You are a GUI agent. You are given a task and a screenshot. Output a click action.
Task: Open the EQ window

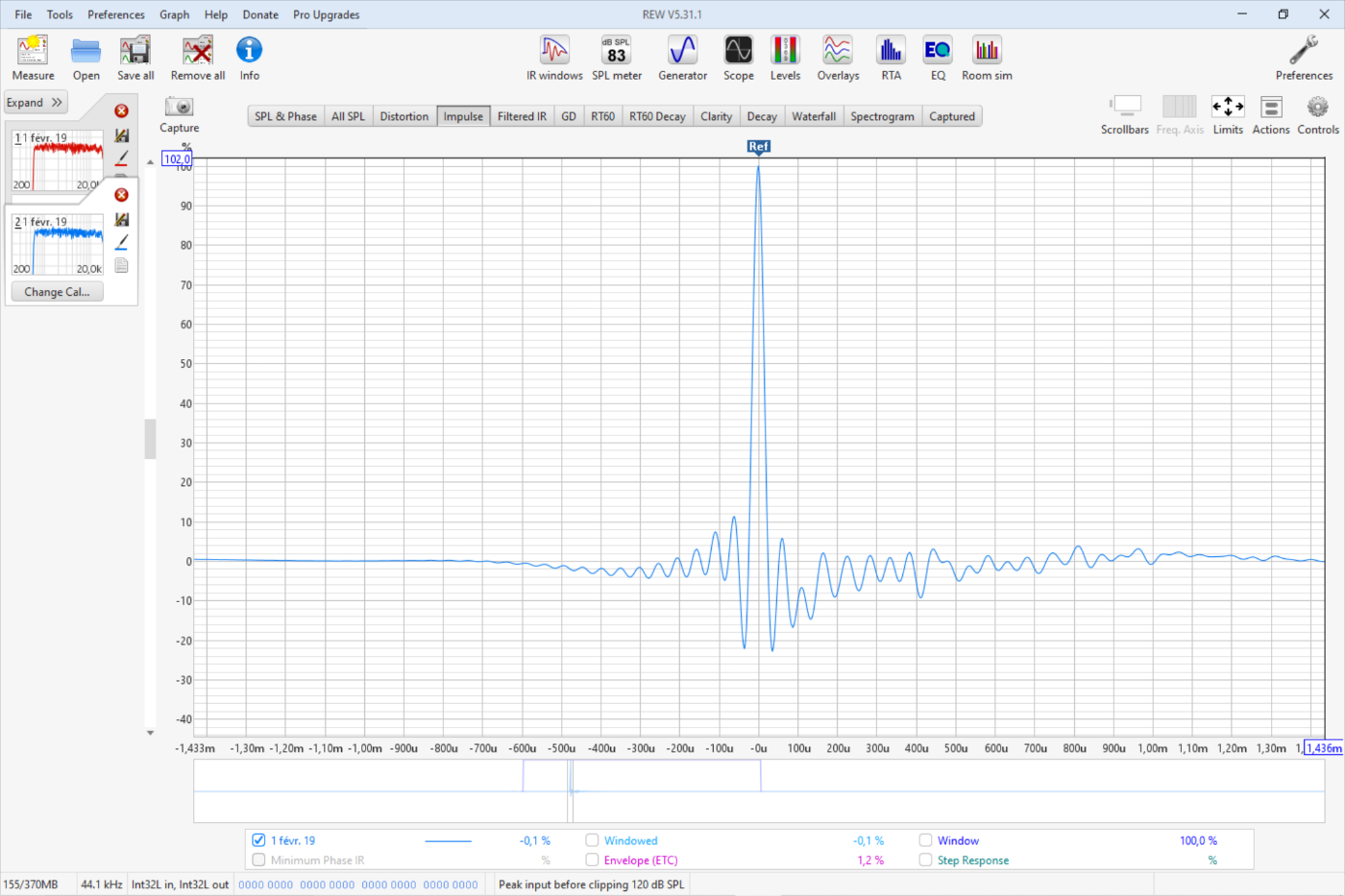[937, 57]
